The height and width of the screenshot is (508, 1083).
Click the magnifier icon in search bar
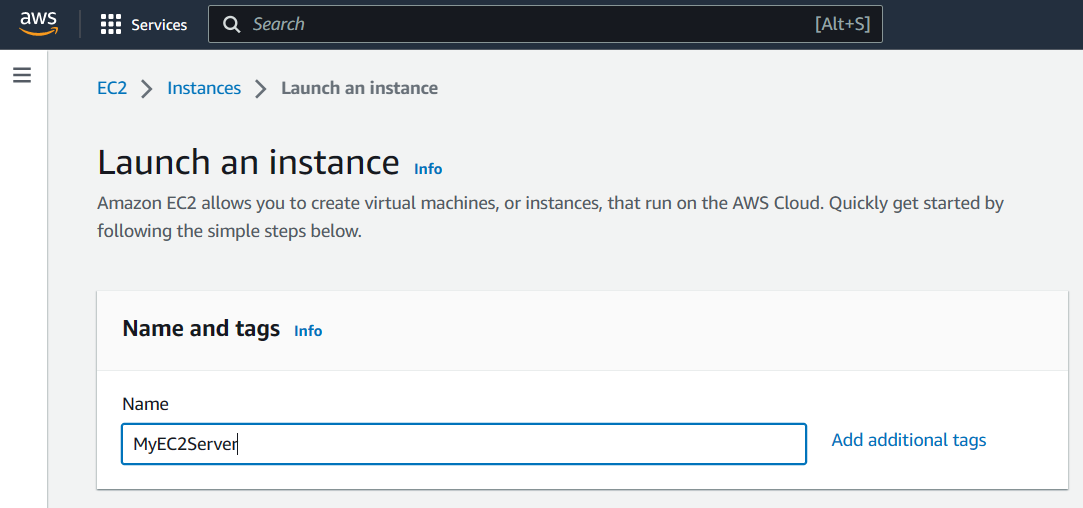(x=232, y=25)
